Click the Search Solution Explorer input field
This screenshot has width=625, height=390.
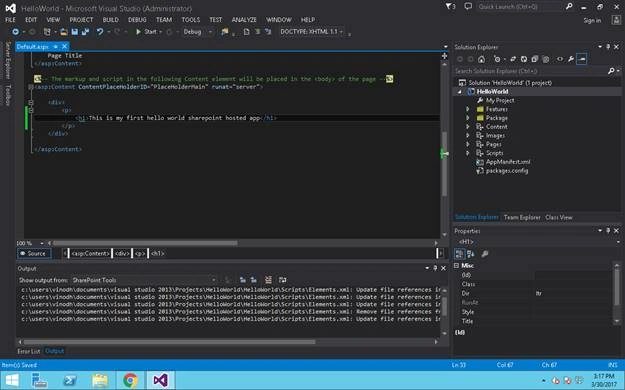pos(530,71)
